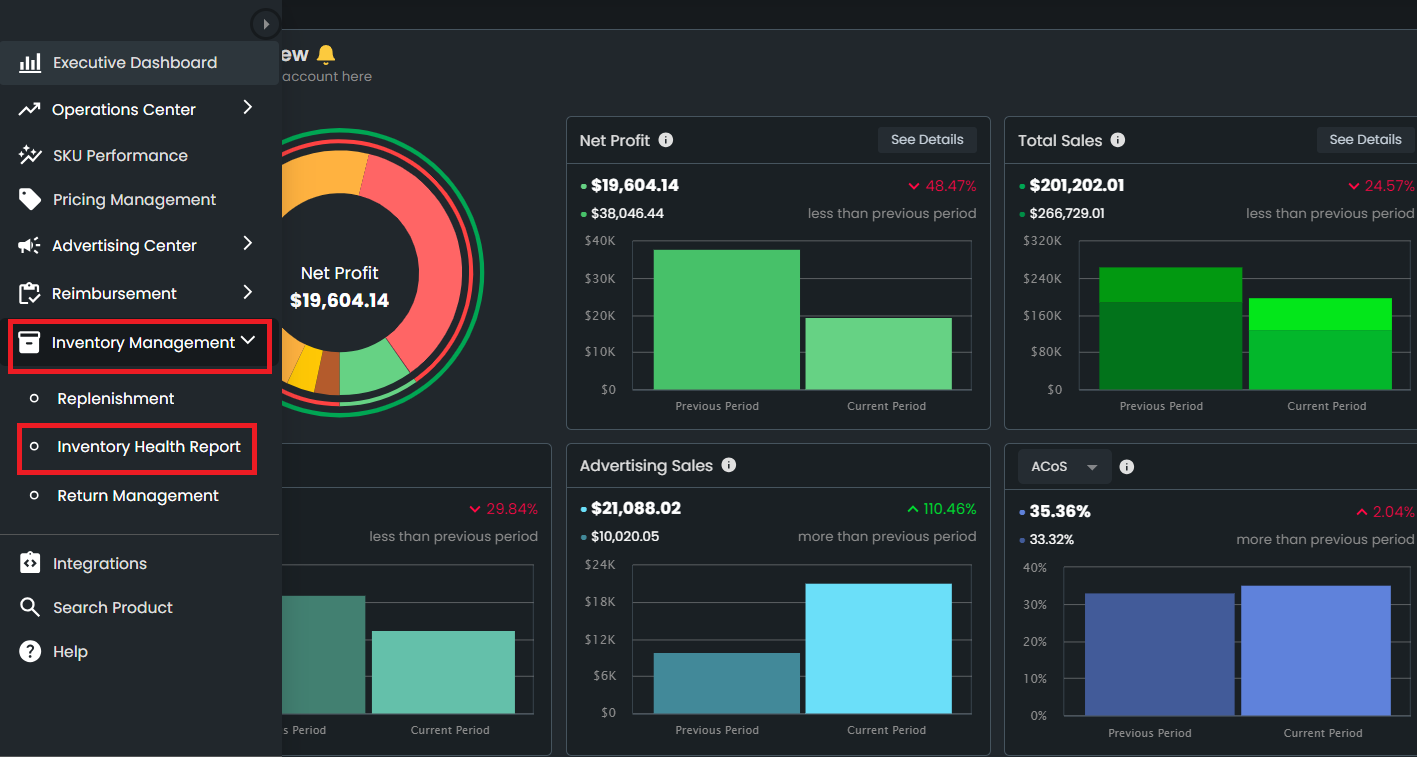
Task: Select Return Management from the sidebar
Action: (137, 495)
